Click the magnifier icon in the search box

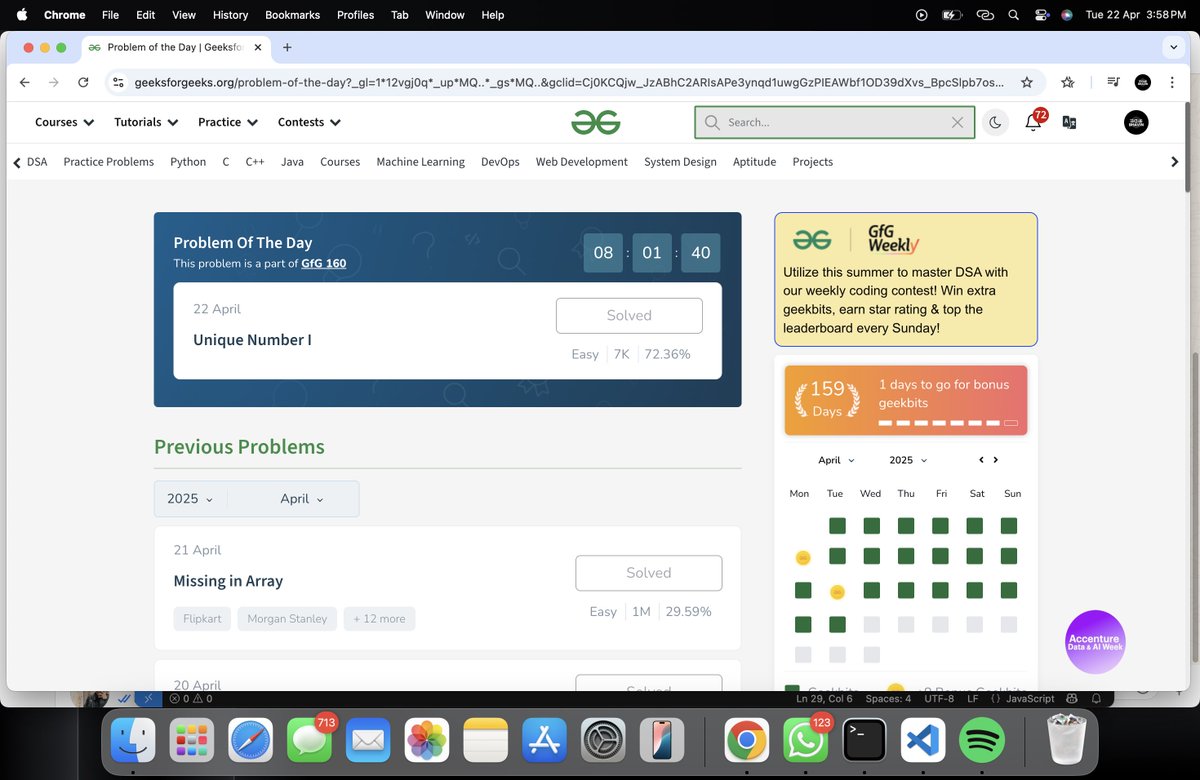[712, 122]
